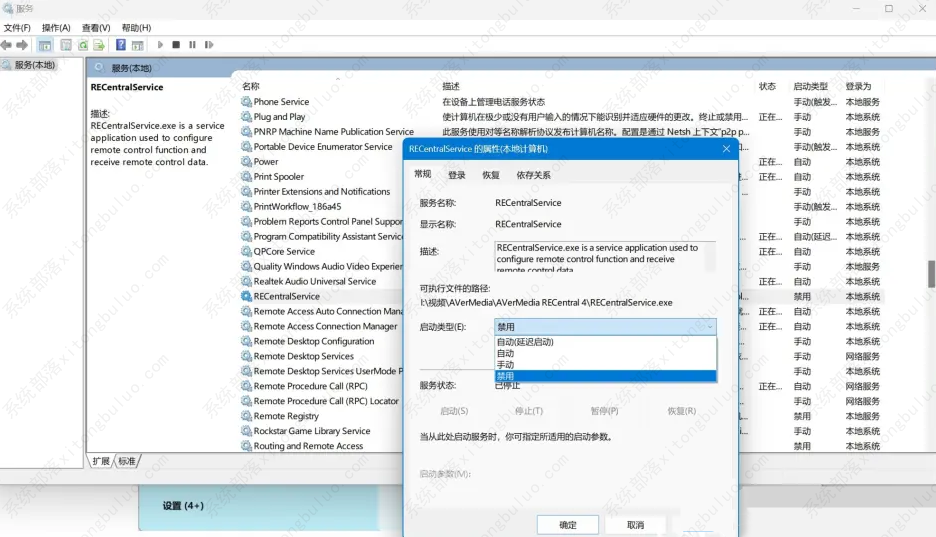Toggle the show/hide console tree icon
Screen dimensions: 936x537
coord(45,45)
